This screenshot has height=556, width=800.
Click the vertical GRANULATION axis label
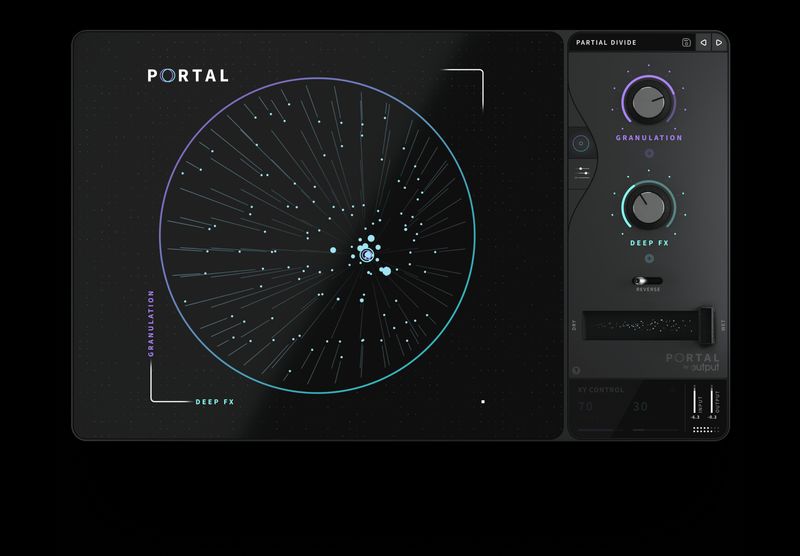pos(151,323)
